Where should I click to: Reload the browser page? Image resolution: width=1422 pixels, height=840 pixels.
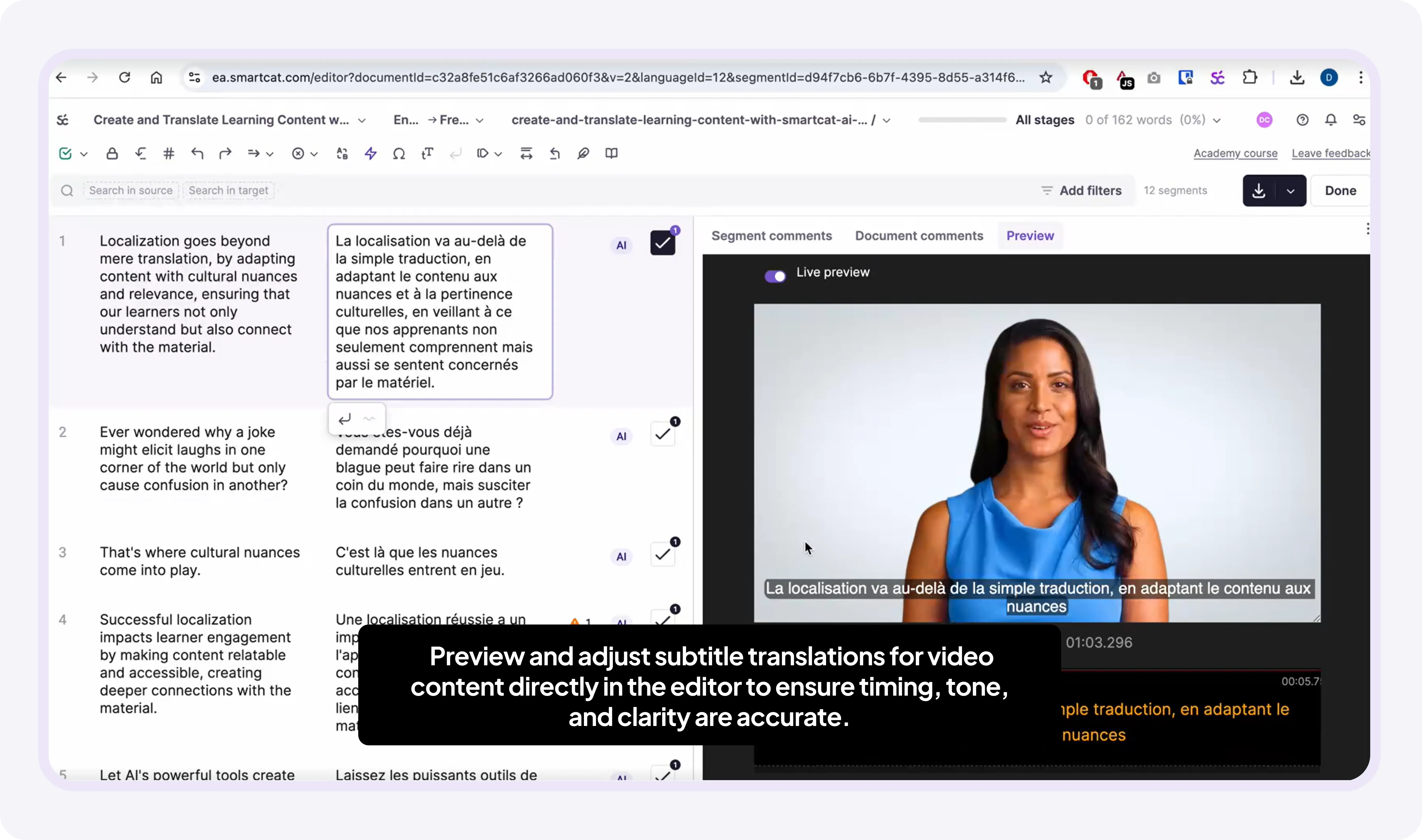click(124, 78)
